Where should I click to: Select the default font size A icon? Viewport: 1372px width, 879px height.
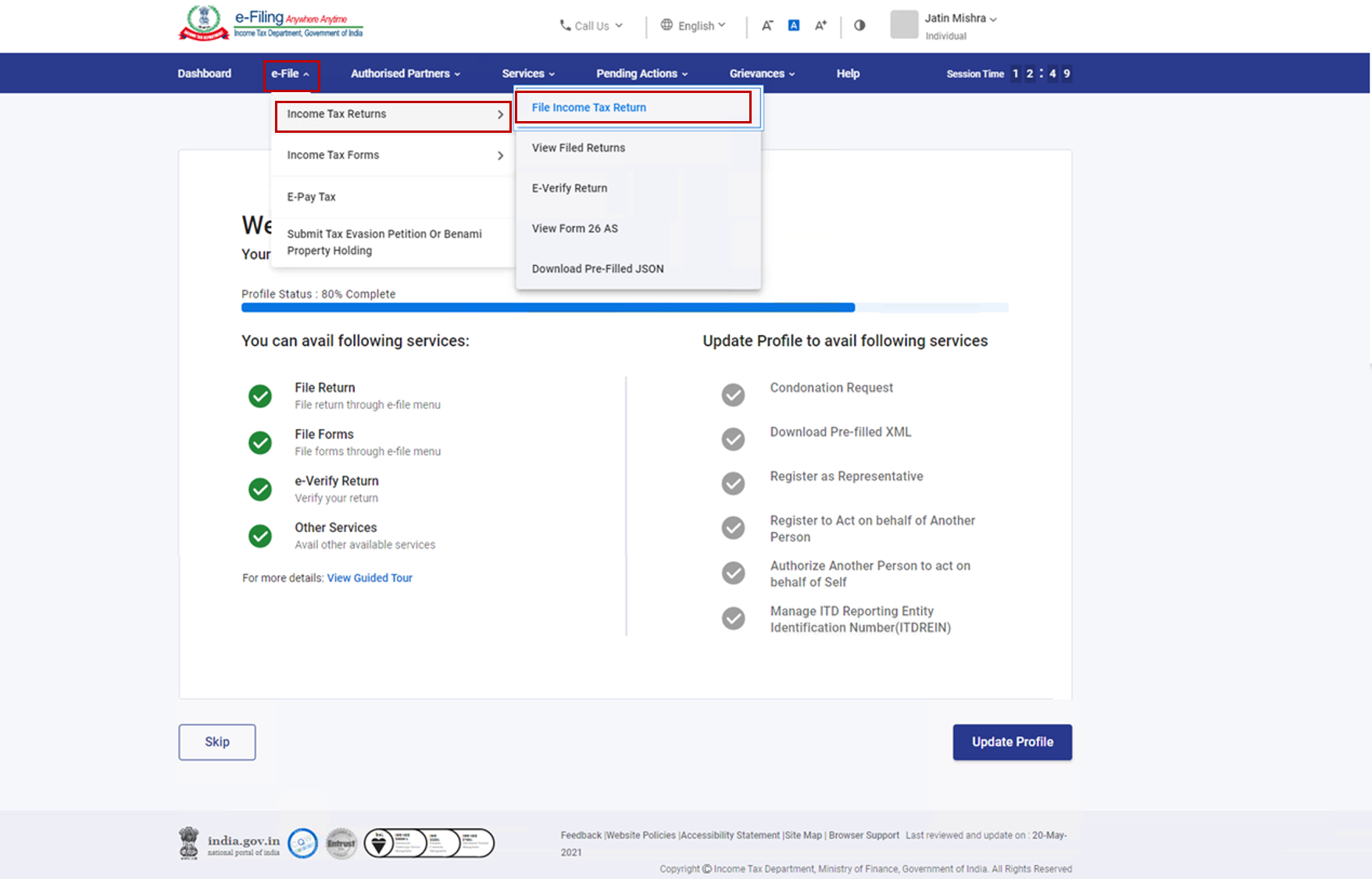[x=794, y=26]
